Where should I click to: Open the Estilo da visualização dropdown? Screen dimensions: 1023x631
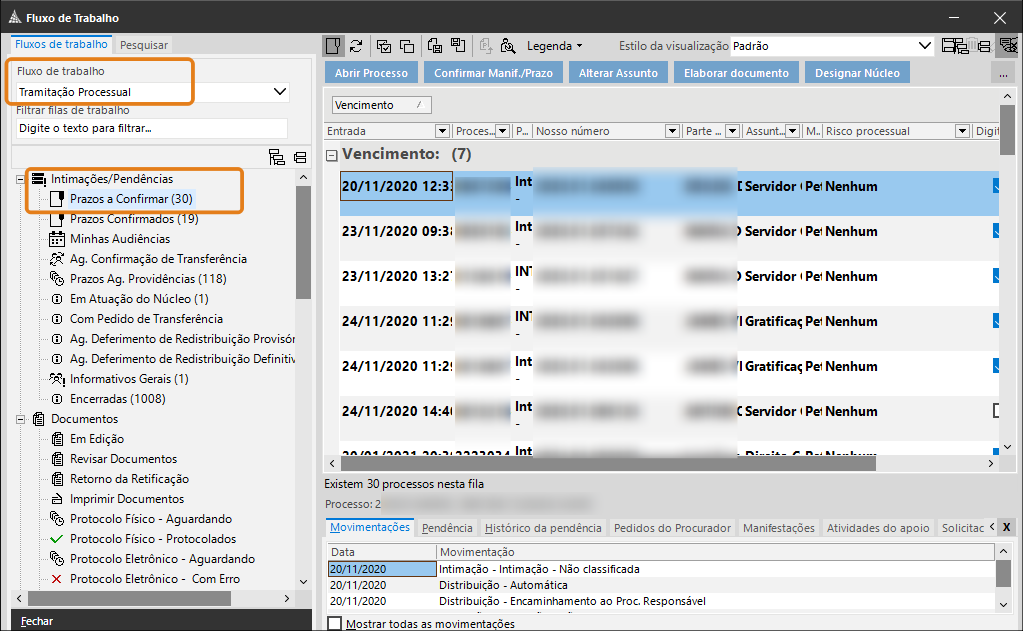924,46
